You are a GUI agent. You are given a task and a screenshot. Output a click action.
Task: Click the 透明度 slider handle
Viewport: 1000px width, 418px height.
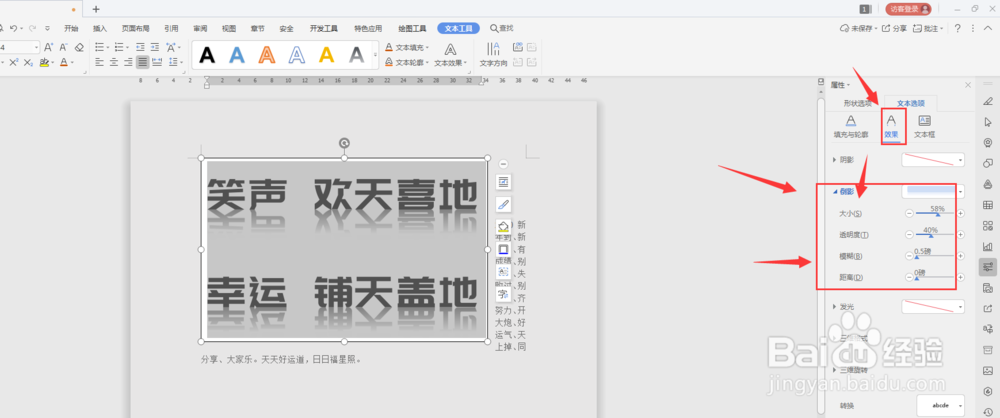point(930,236)
